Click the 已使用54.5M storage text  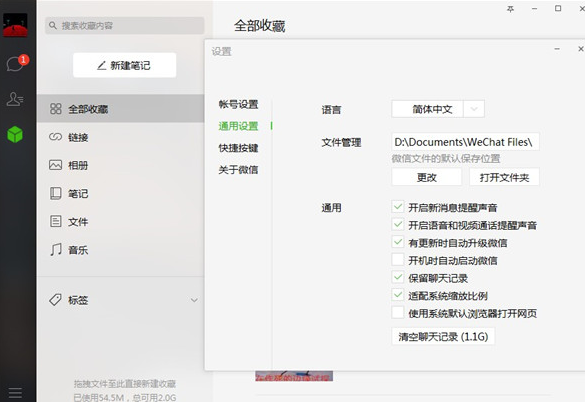click(x=125, y=398)
